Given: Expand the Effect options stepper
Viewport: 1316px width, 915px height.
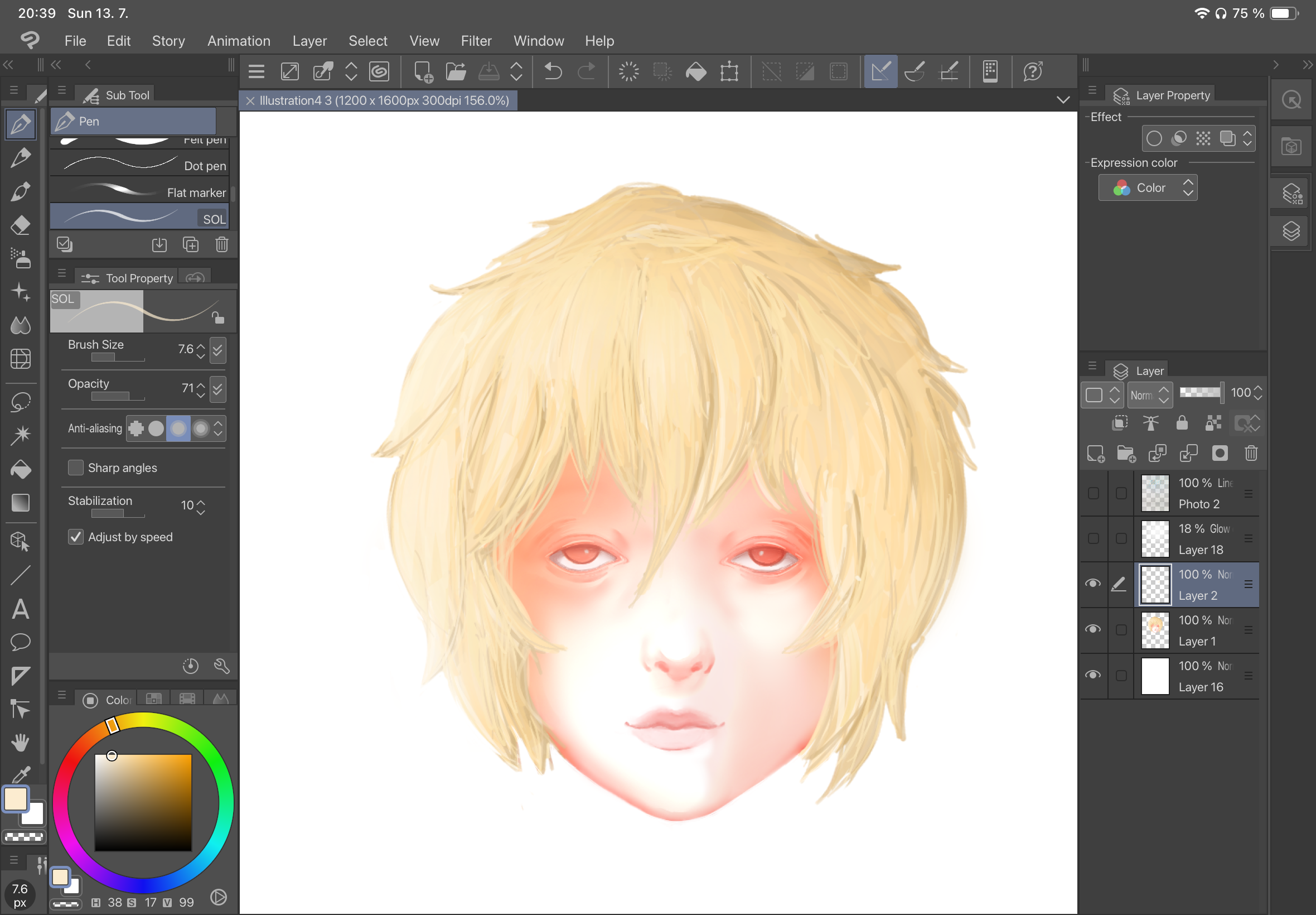Looking at the screenshot, I should [x=1247, y=138].
